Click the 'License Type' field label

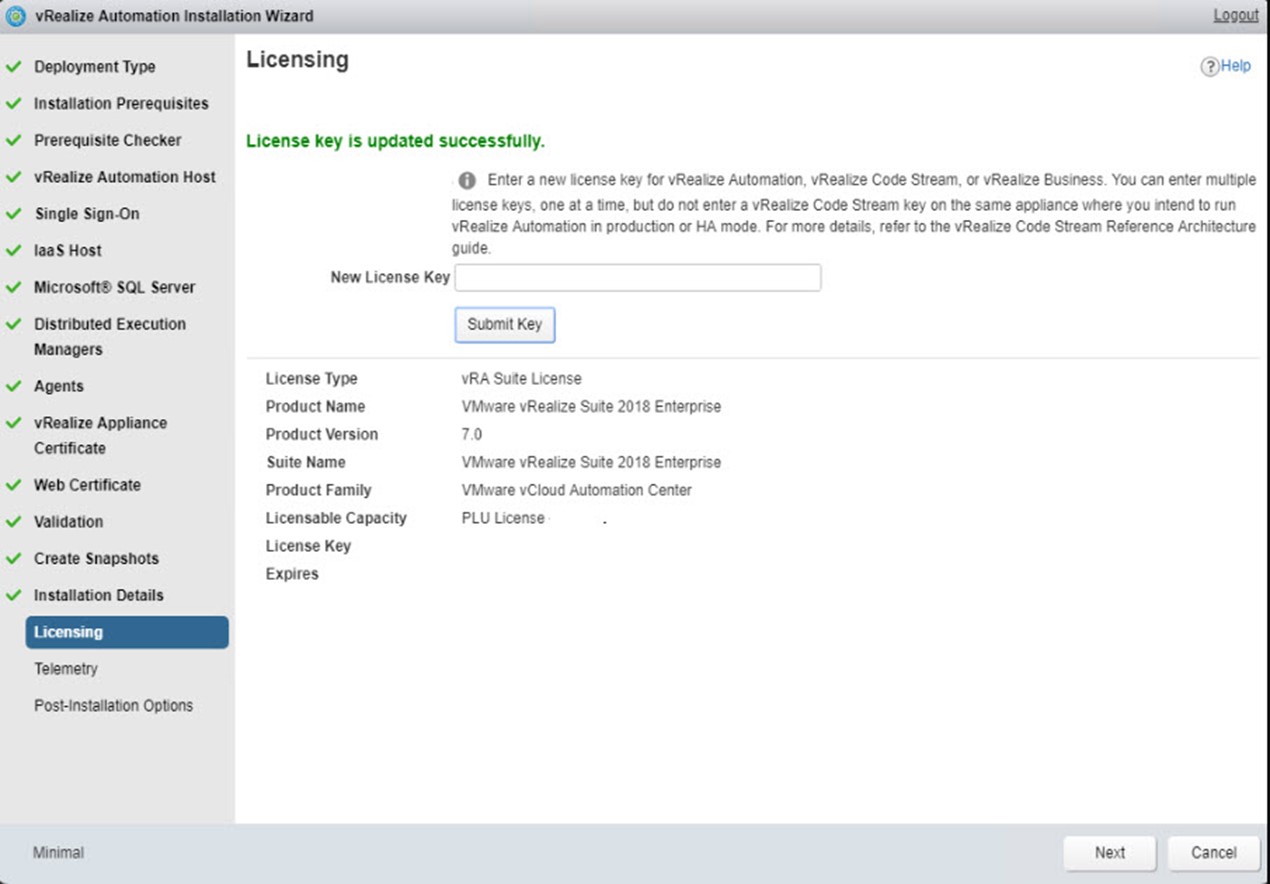311,379
